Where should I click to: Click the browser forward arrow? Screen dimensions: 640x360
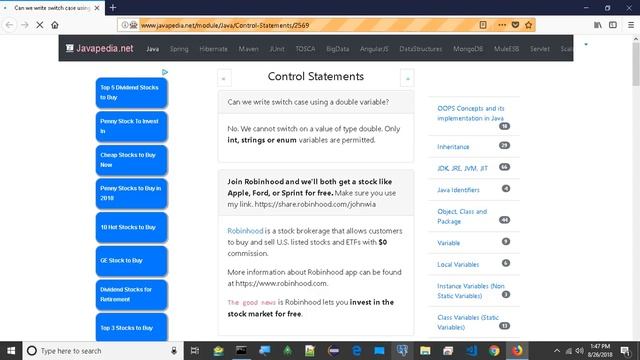[24, 25]
